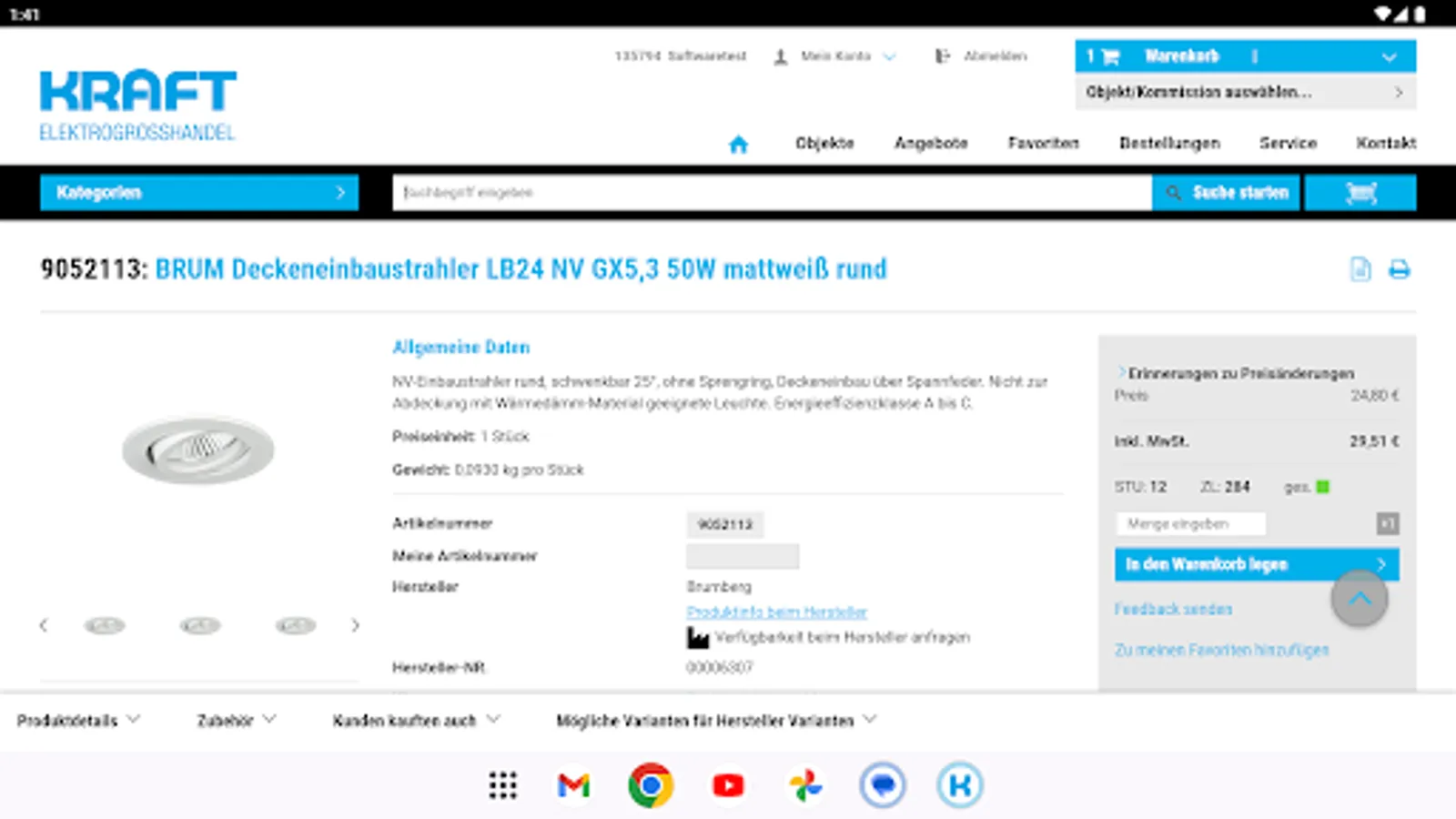The image size is (1456, 819).
Task: Go to the homepage using the house icon
Action: (x=738, y=142)
